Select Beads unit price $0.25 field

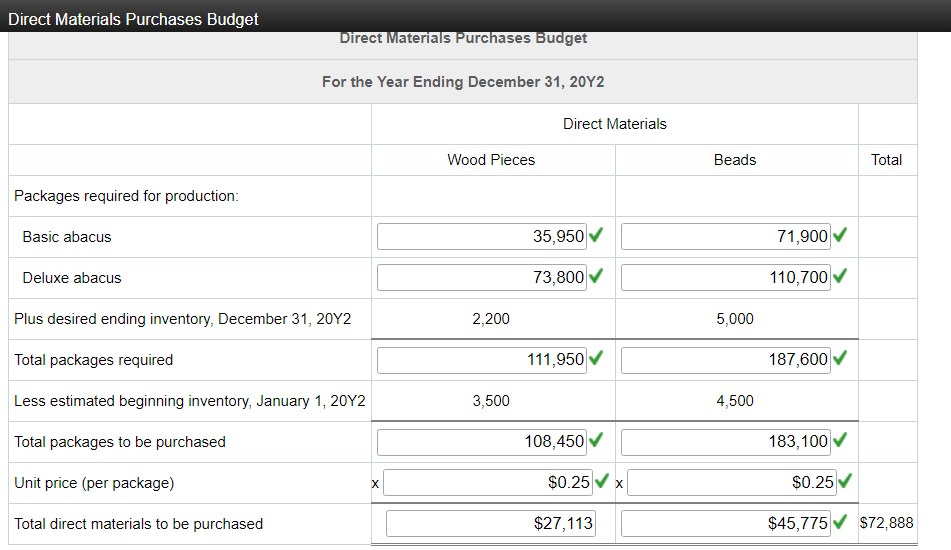tap(731, 483)
